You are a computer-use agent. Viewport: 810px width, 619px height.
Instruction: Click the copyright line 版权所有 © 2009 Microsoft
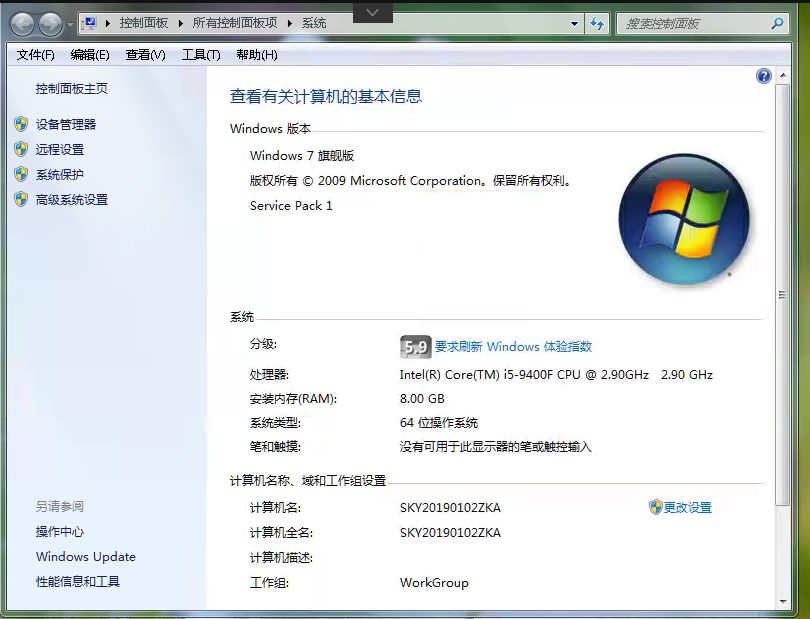[x=411, y=181]
